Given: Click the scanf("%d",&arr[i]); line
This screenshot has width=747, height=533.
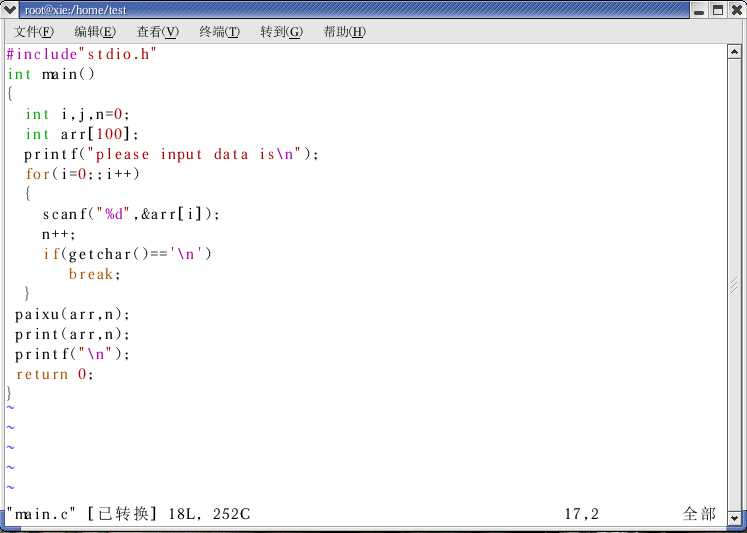Looking at the screenshot, I should [131, 214].
